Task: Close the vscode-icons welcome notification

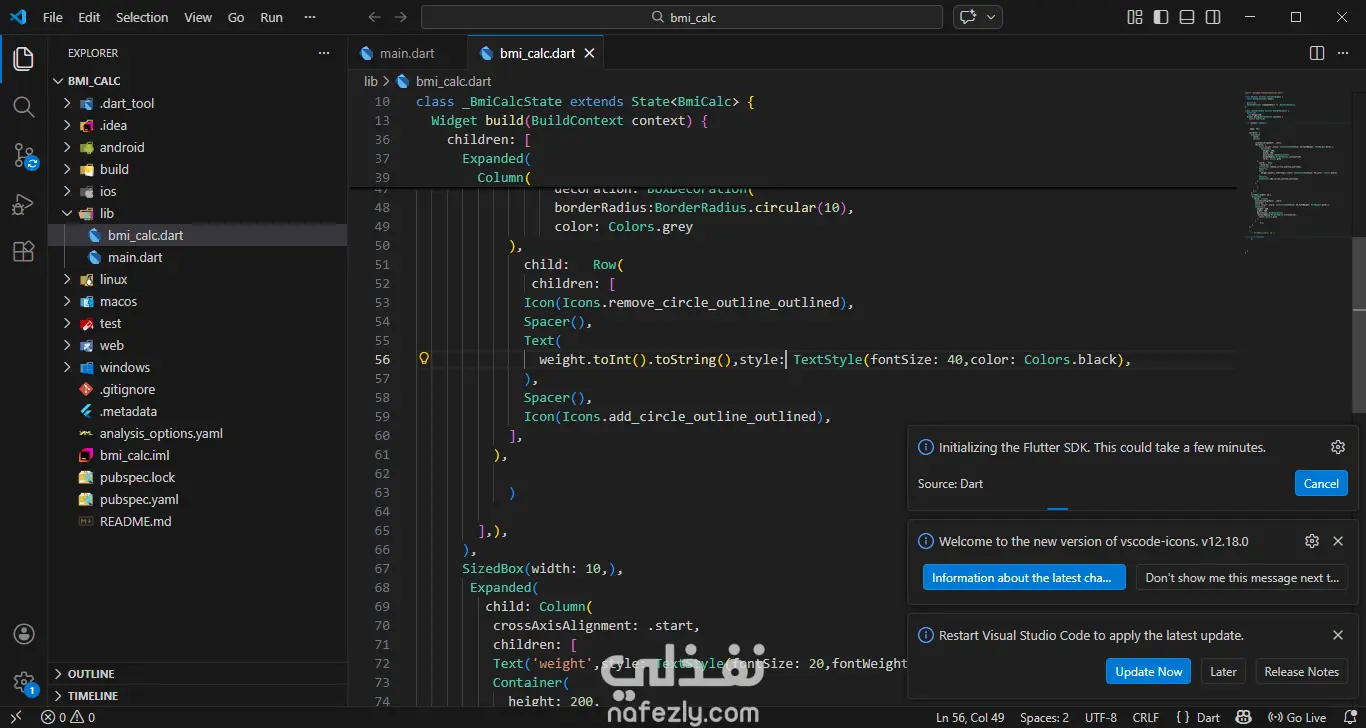Action: coord(1338,541)
